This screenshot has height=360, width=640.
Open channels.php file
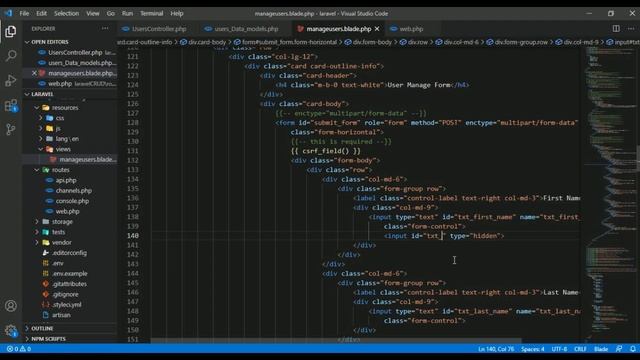[73, 191]
